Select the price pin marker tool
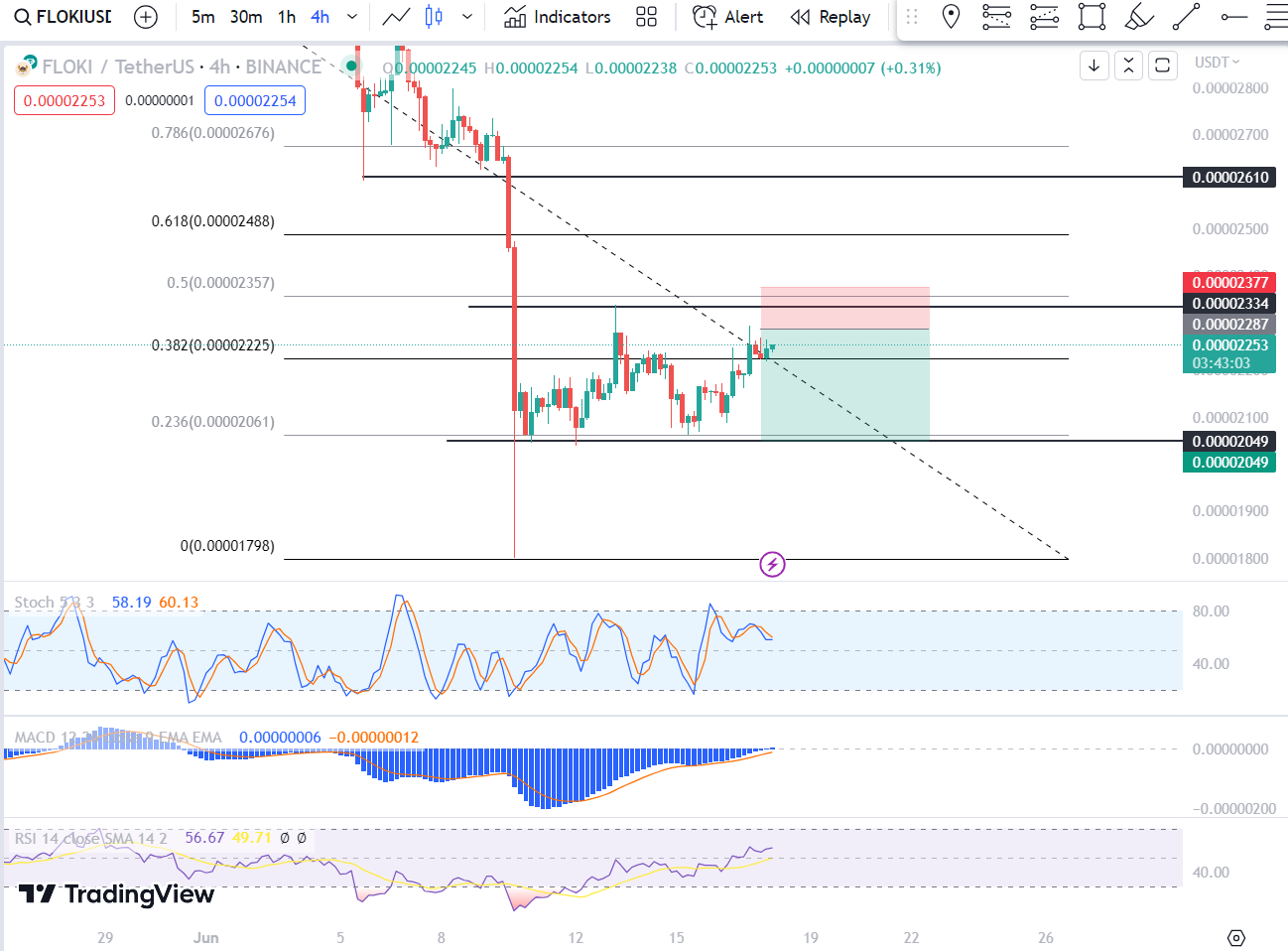 (x=951, y=17)
